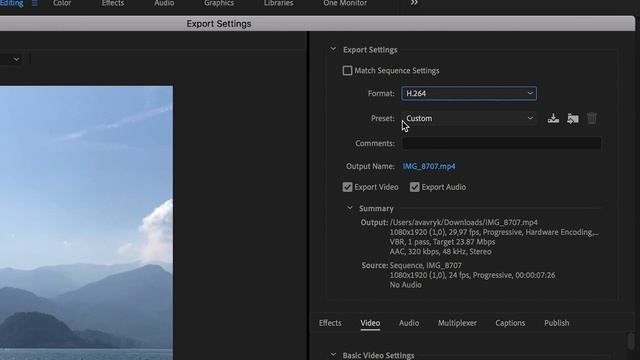Click the settings panel vertical scrollbar
Viewport: 640px width, 360px height.
631,341
